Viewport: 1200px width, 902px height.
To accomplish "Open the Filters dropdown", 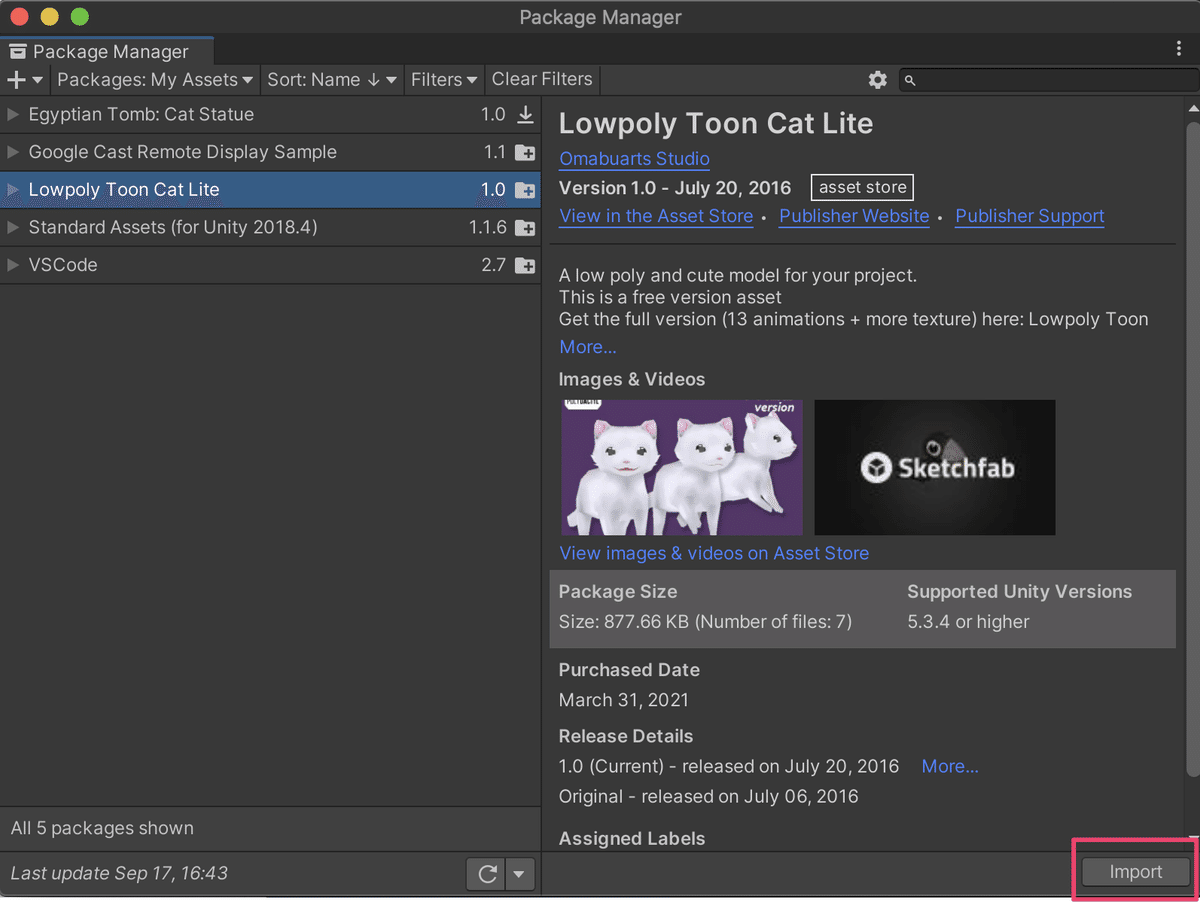I will pos(444,80).
